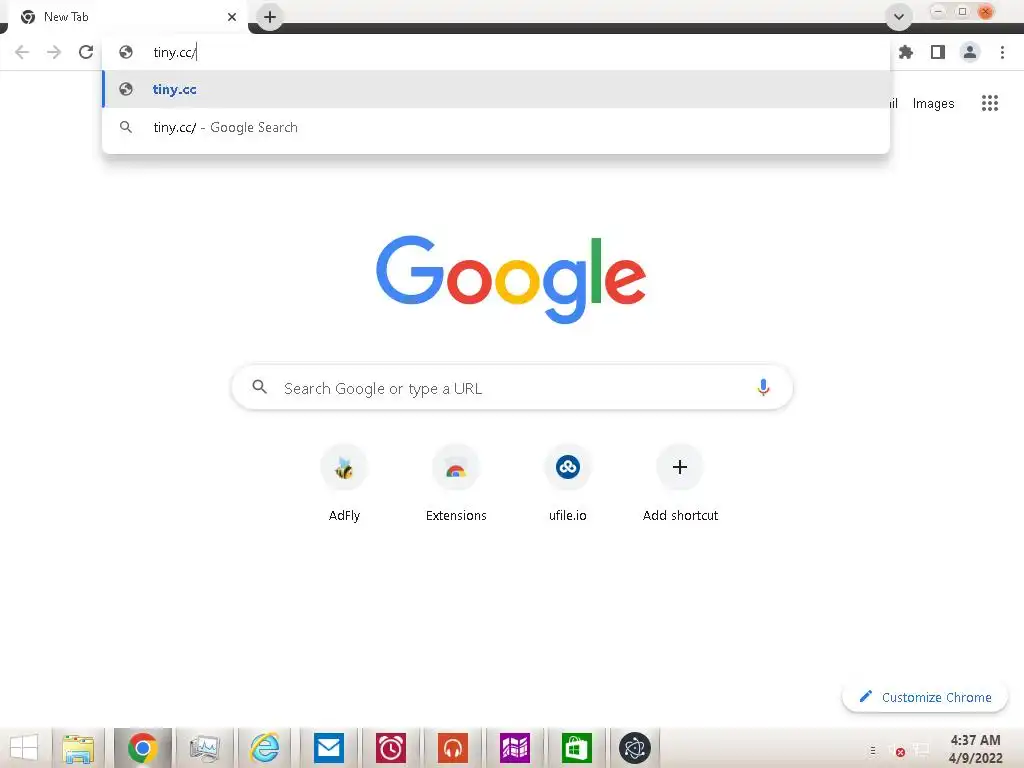Open File Explorer from the taskbar
Viewport: 1024px width, 768px height.
pos(78,748)
